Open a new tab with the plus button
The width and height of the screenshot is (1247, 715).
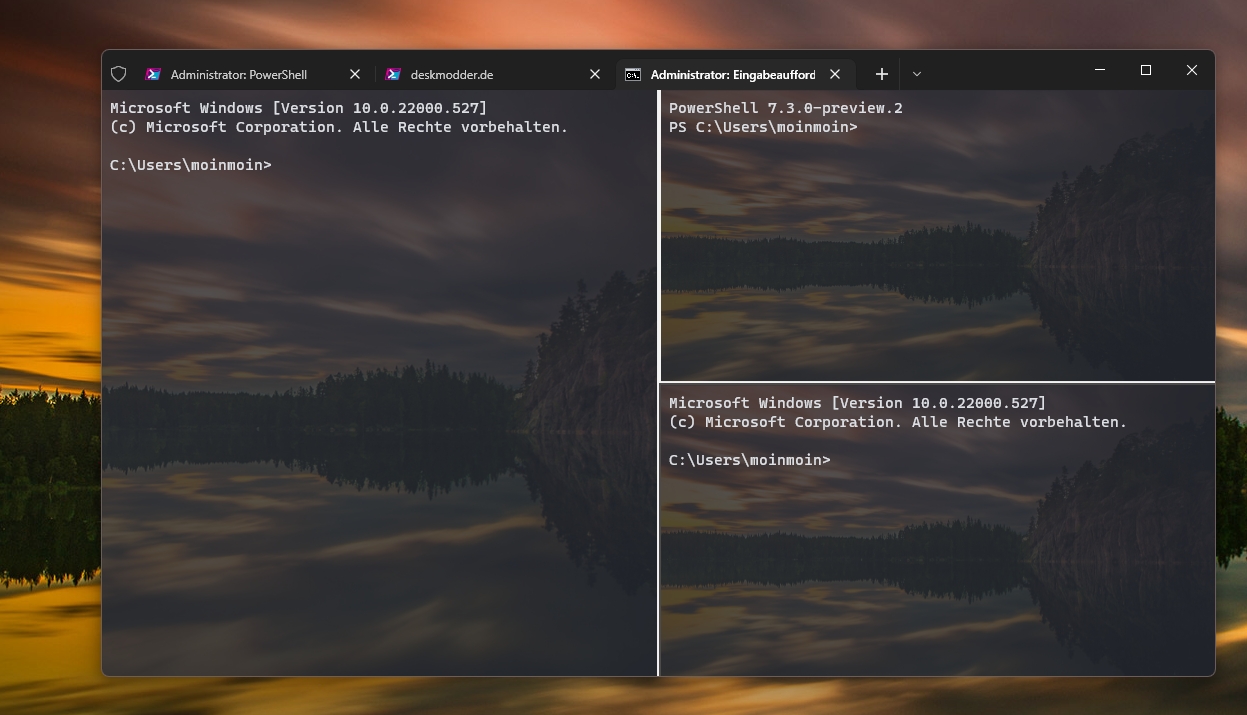881,74
